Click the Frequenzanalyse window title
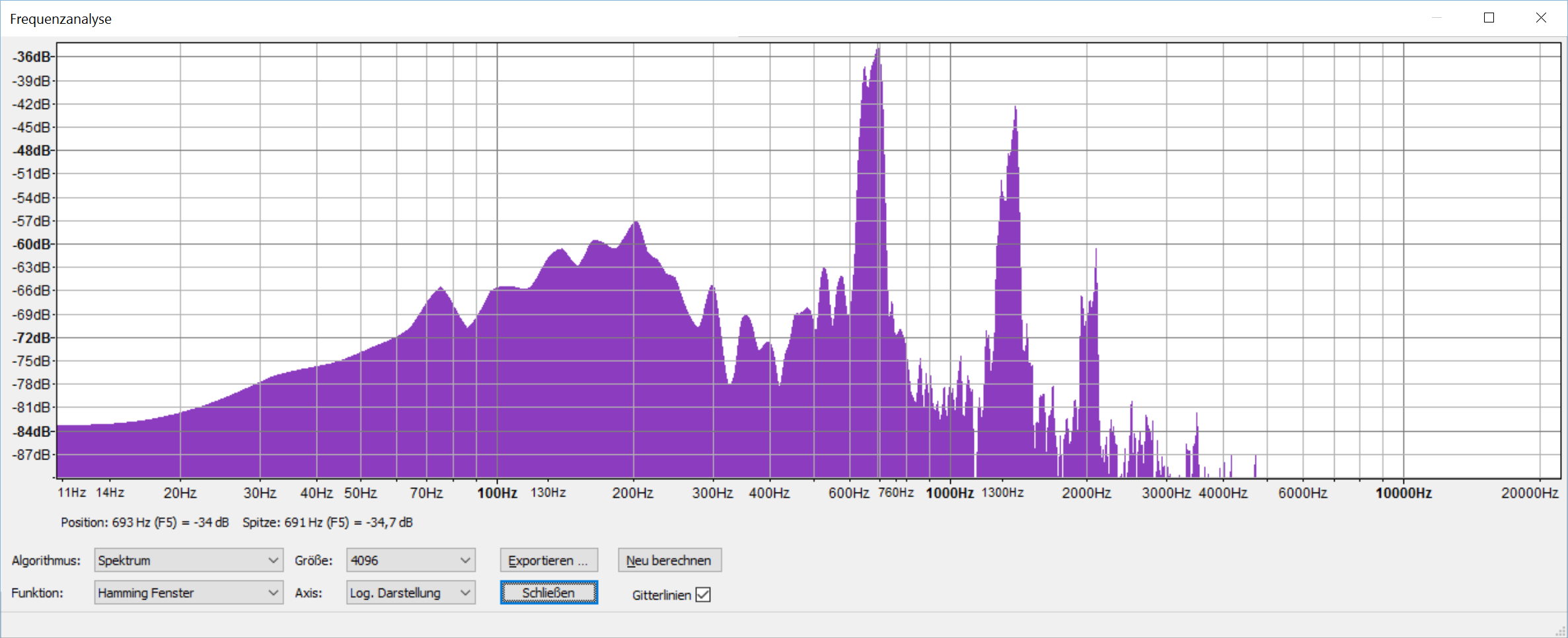Viewport: 1568px width, 638px height. [61, 19]
